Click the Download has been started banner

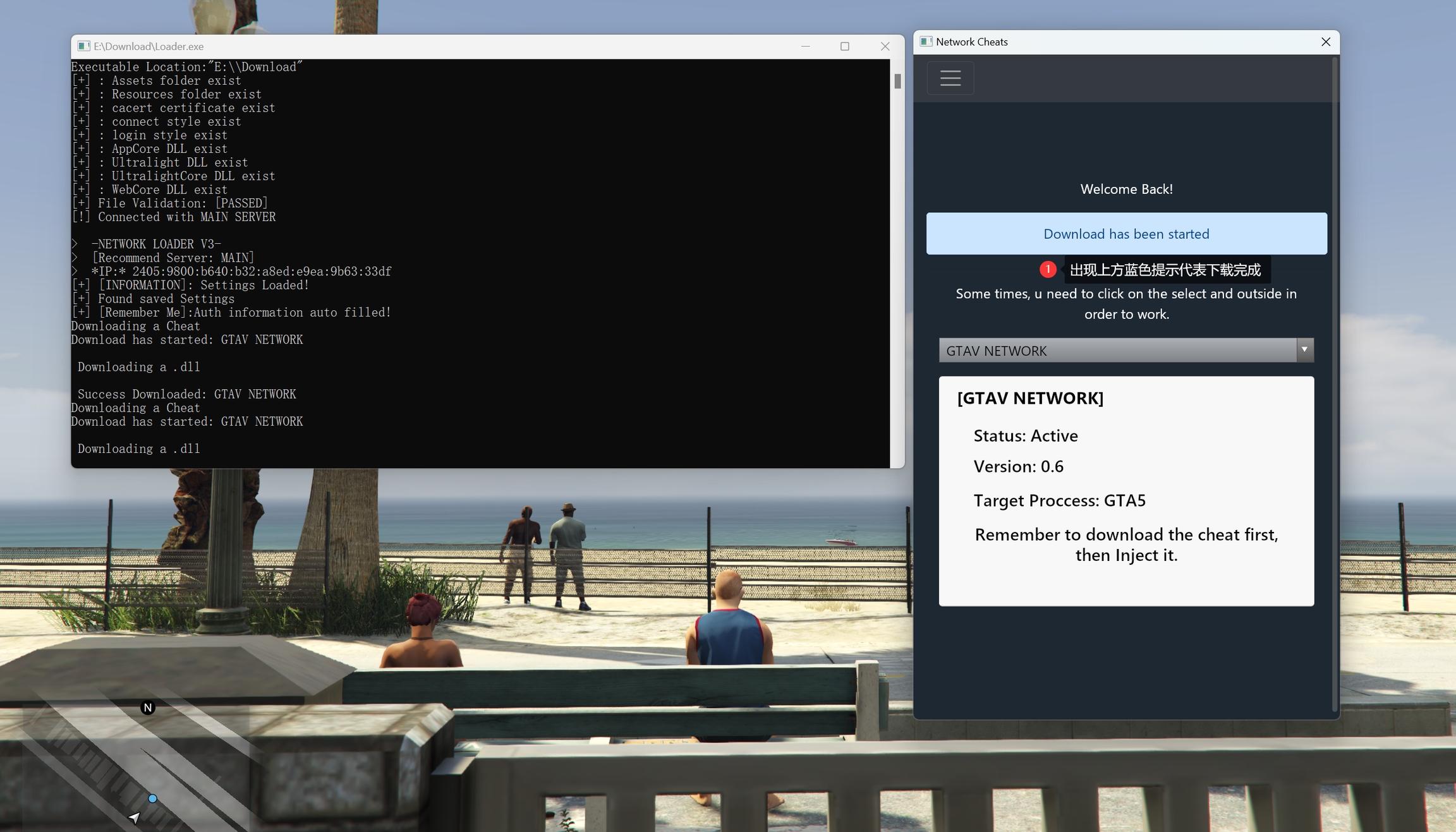[1126, 234]
